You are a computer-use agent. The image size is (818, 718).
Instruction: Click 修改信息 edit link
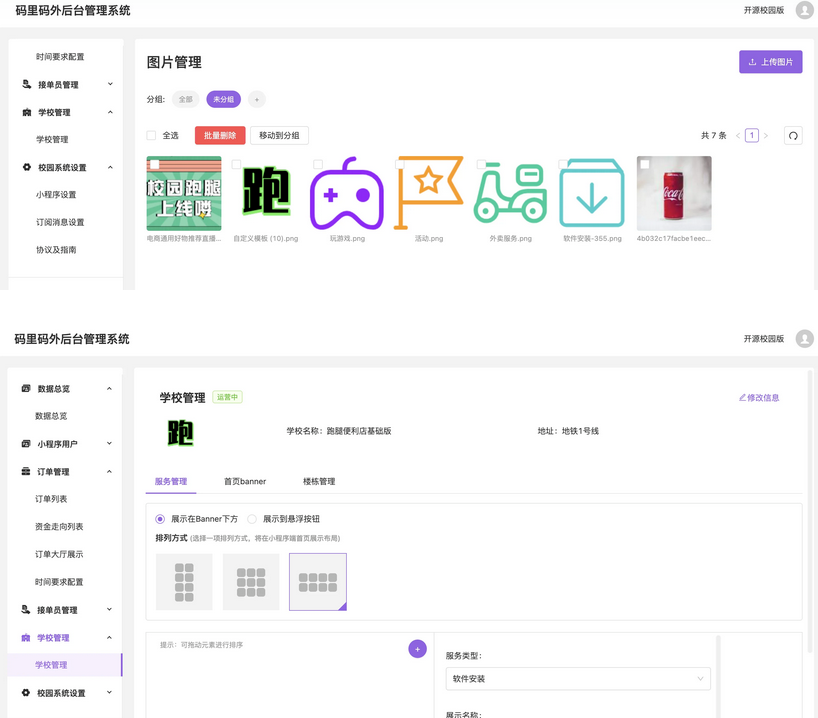click(x=759, y=398)
